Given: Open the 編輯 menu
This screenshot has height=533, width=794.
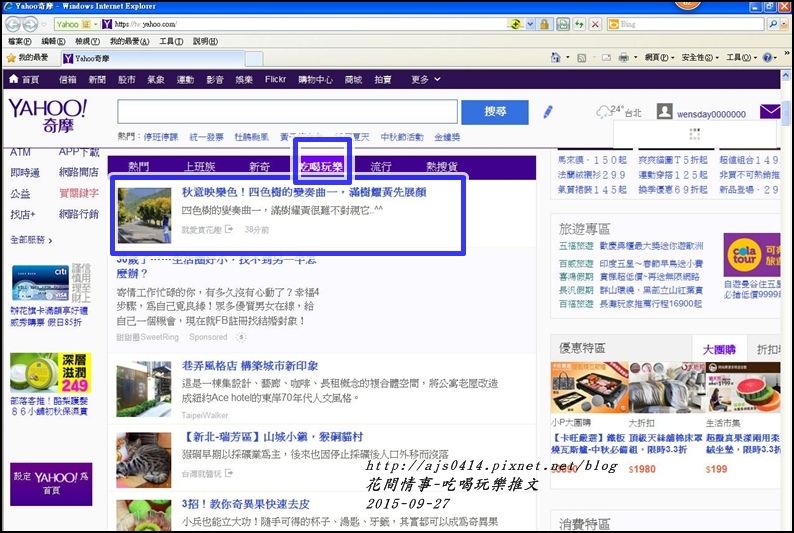Looking at the screenshot, I should click(53, 41).
